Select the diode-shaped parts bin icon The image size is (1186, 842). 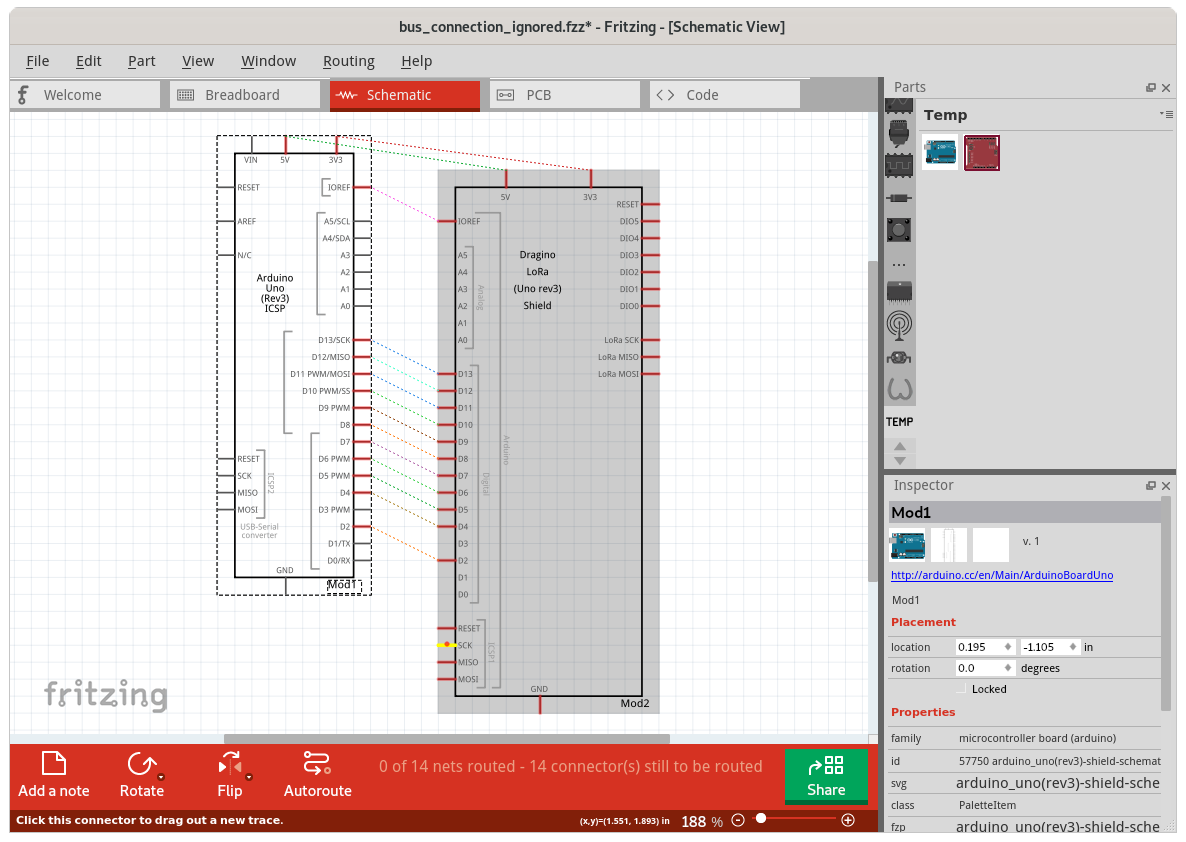pyautogui.click(x=899, y=198)
